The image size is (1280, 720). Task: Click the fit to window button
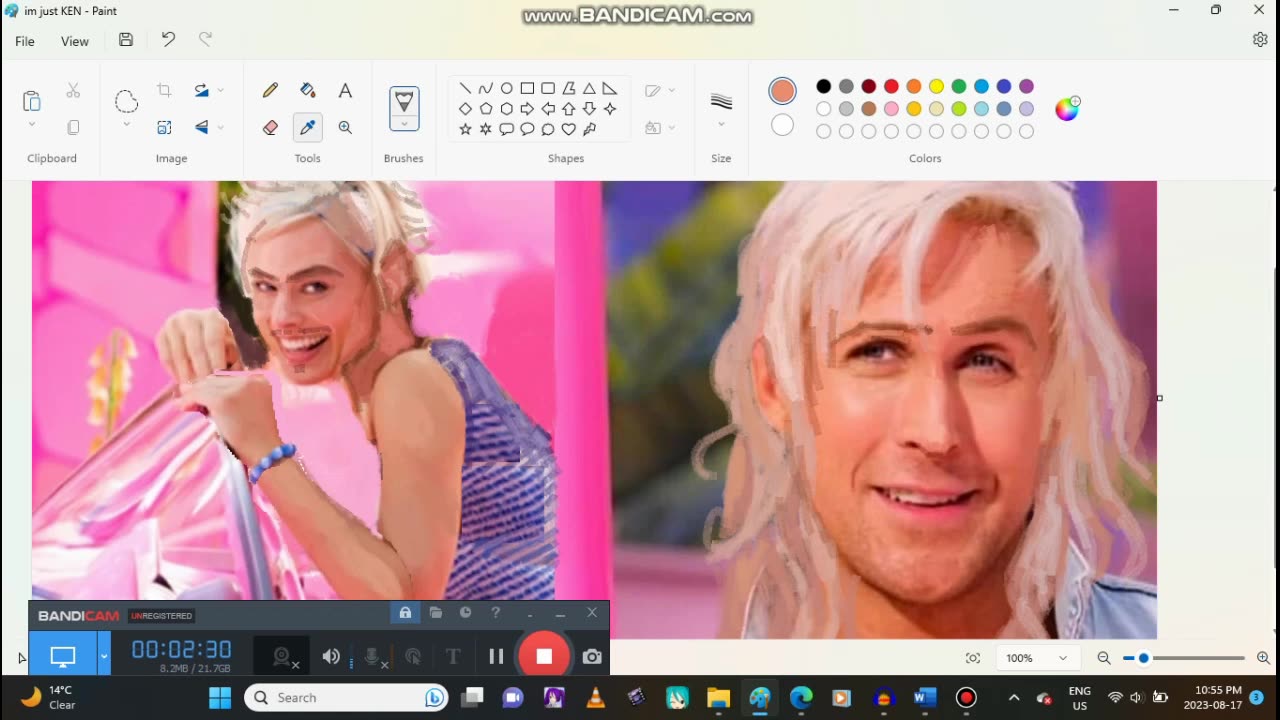pyautogui.click(x=973, y=658)
